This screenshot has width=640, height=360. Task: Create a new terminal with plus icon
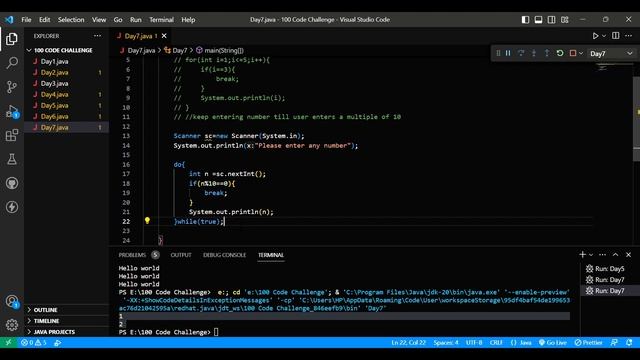pos(582,255)
